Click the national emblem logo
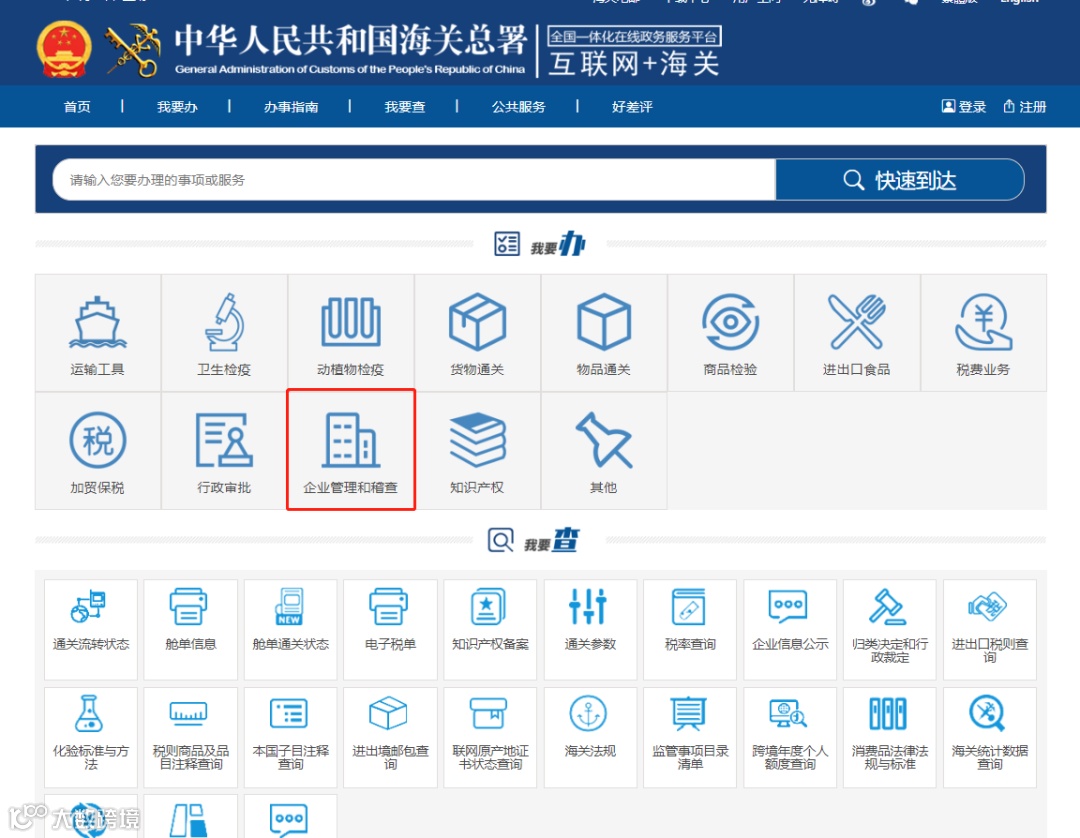Screen dimensions: 1080x838 pos(64,50)
